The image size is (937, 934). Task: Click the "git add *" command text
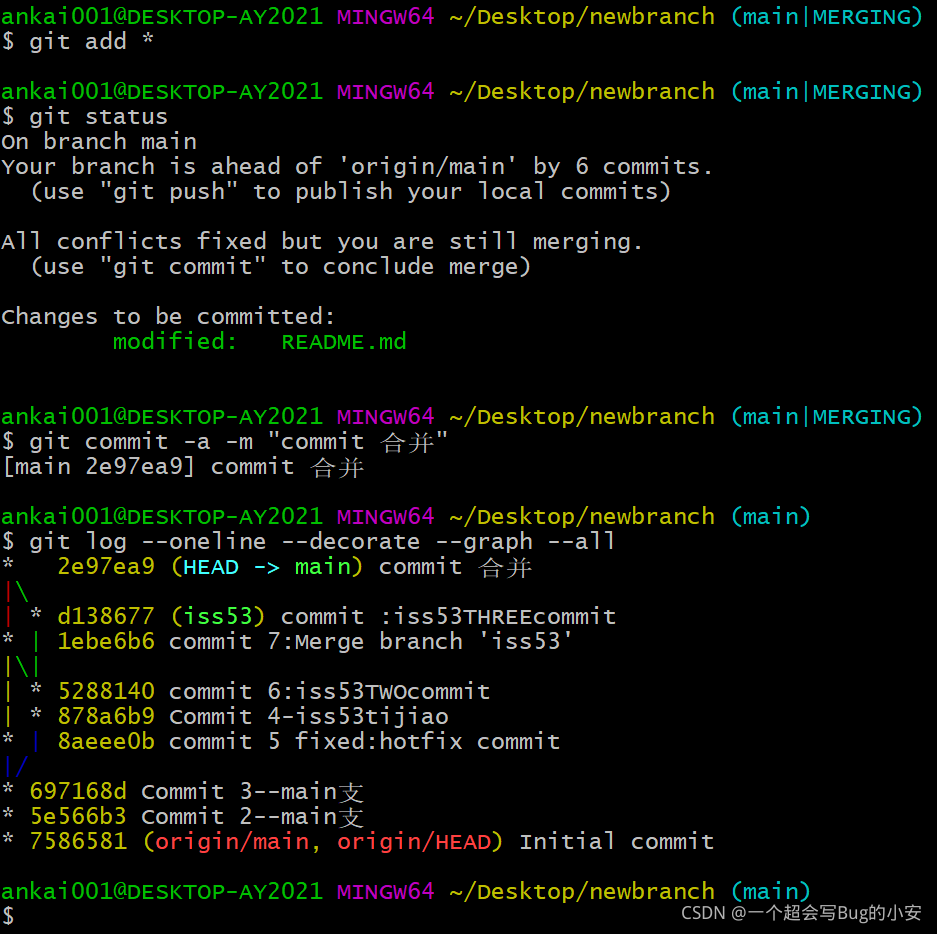click(91, 42)
